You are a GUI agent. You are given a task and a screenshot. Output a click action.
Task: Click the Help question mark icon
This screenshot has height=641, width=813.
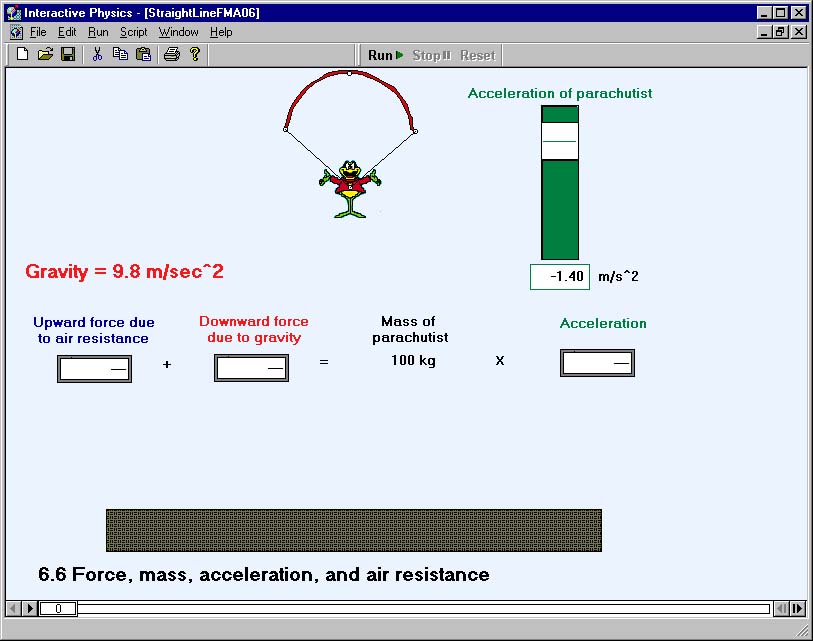coord(195,54)
